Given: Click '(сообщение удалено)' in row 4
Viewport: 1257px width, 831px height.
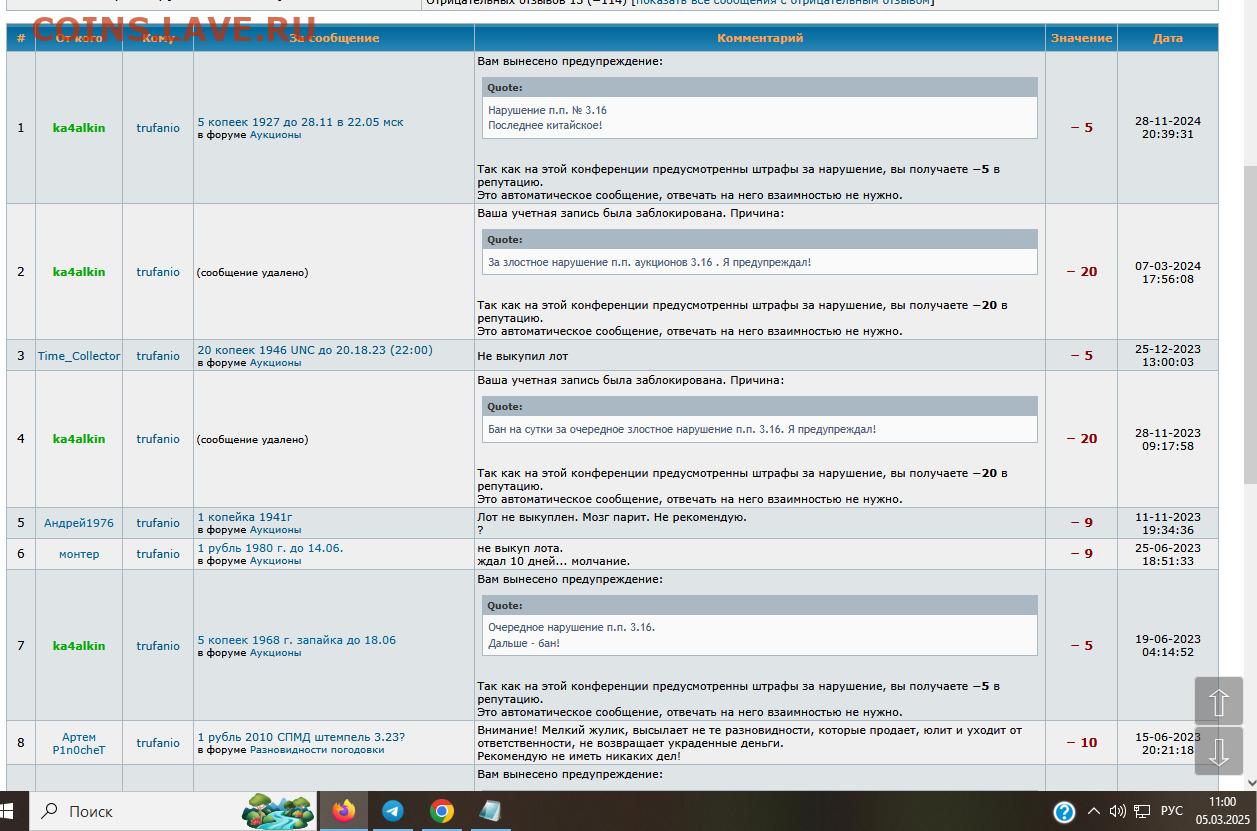Looking at the screenshot, I should click(252, 439).
